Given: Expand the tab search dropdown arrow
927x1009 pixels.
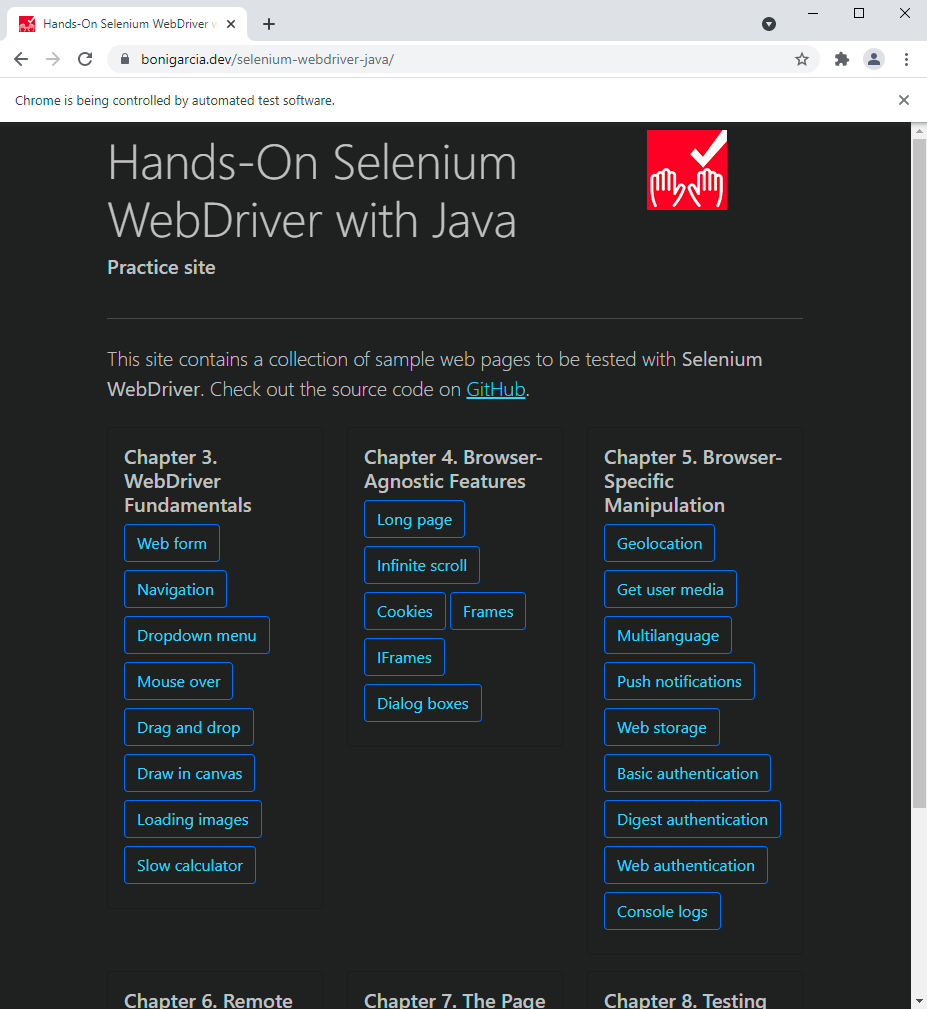Looking at the screenshot, I should pyautogui.click(x=769, y=24).
